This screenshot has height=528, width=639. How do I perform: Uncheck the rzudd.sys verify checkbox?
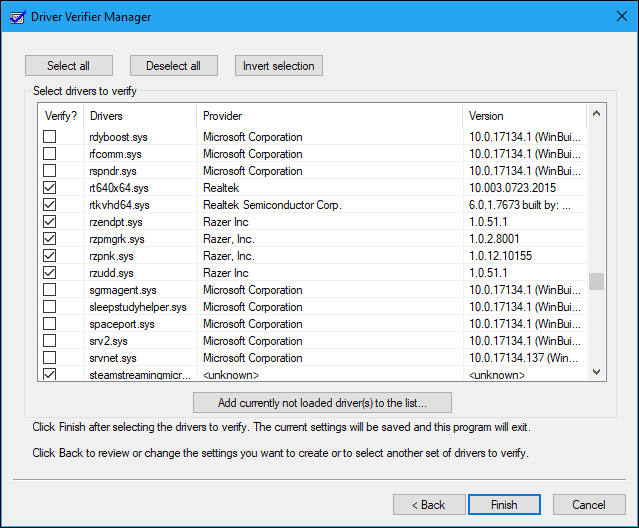[50, 273]
